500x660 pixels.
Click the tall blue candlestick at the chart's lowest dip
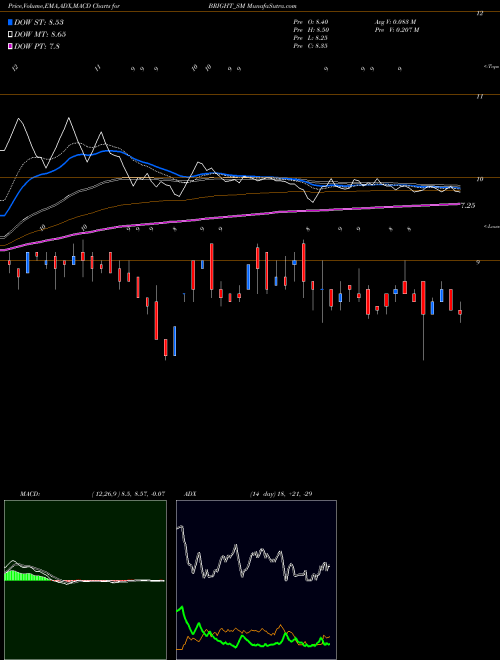(x=175, y=341)
